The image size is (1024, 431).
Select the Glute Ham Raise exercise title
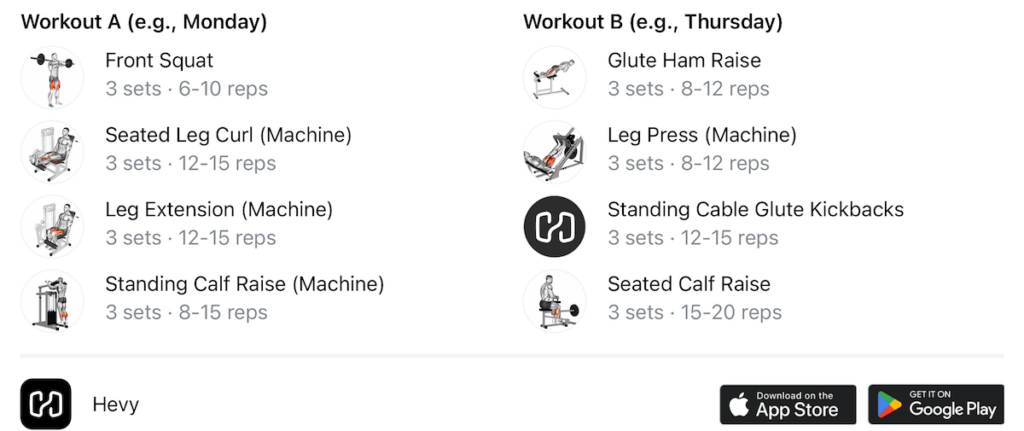[684, 61]
